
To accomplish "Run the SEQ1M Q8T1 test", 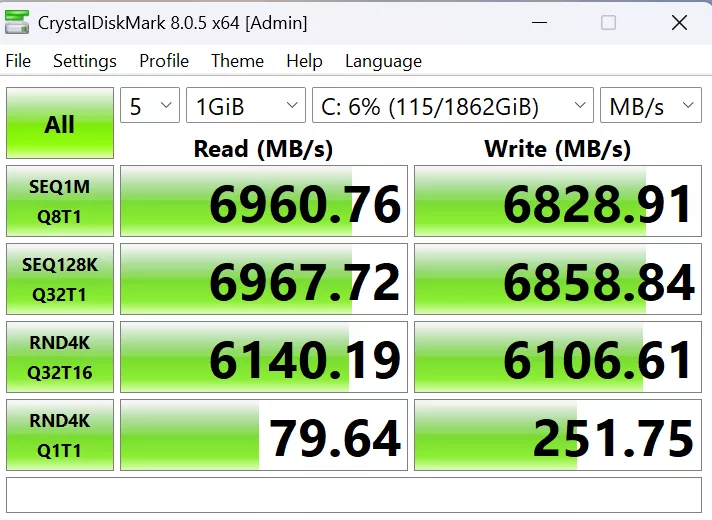I will [x=60, y=201].
